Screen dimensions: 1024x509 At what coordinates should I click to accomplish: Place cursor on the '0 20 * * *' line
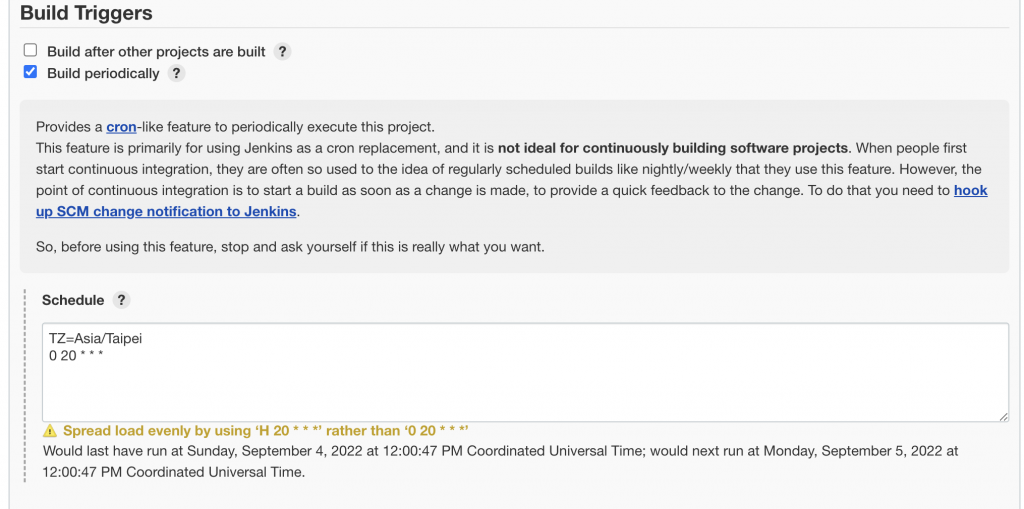click(x=76, y=355)
